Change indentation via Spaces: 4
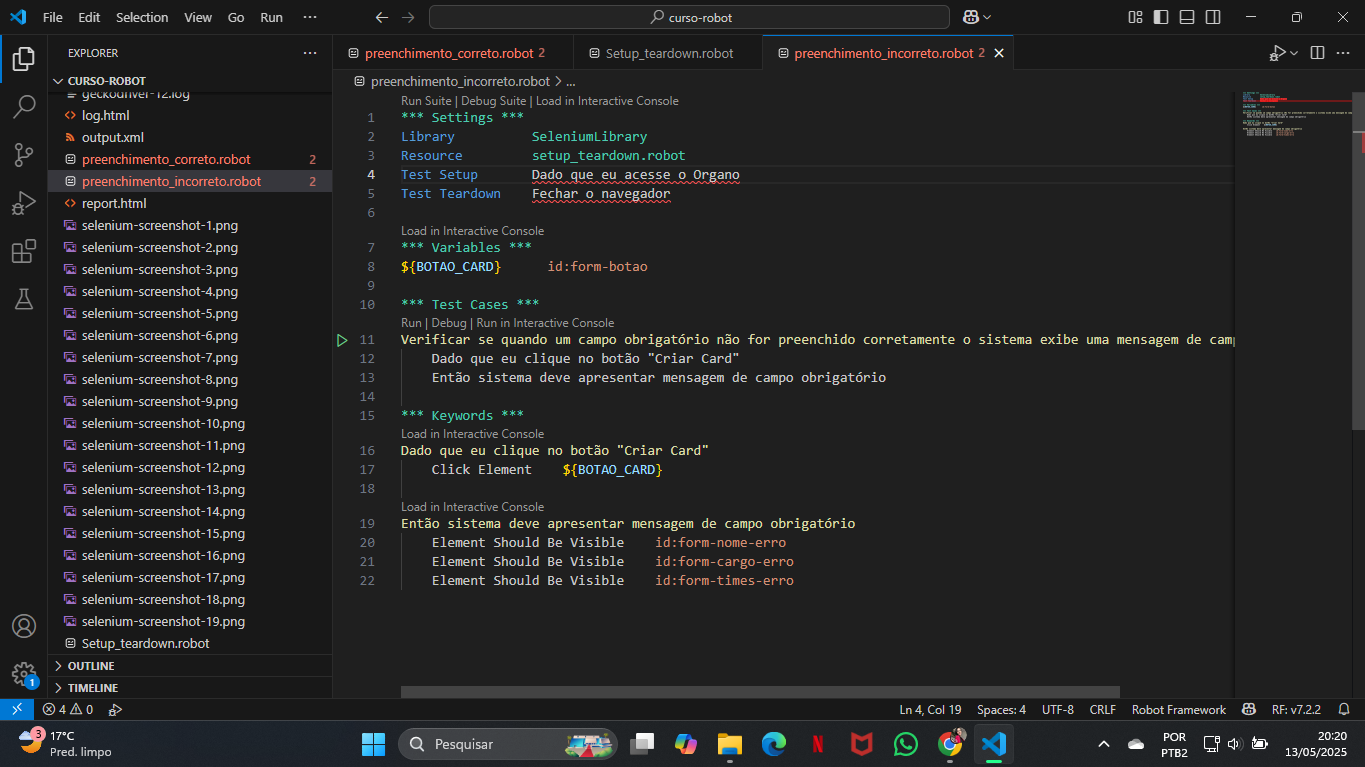1365x767 pixels. point(1001,709)
